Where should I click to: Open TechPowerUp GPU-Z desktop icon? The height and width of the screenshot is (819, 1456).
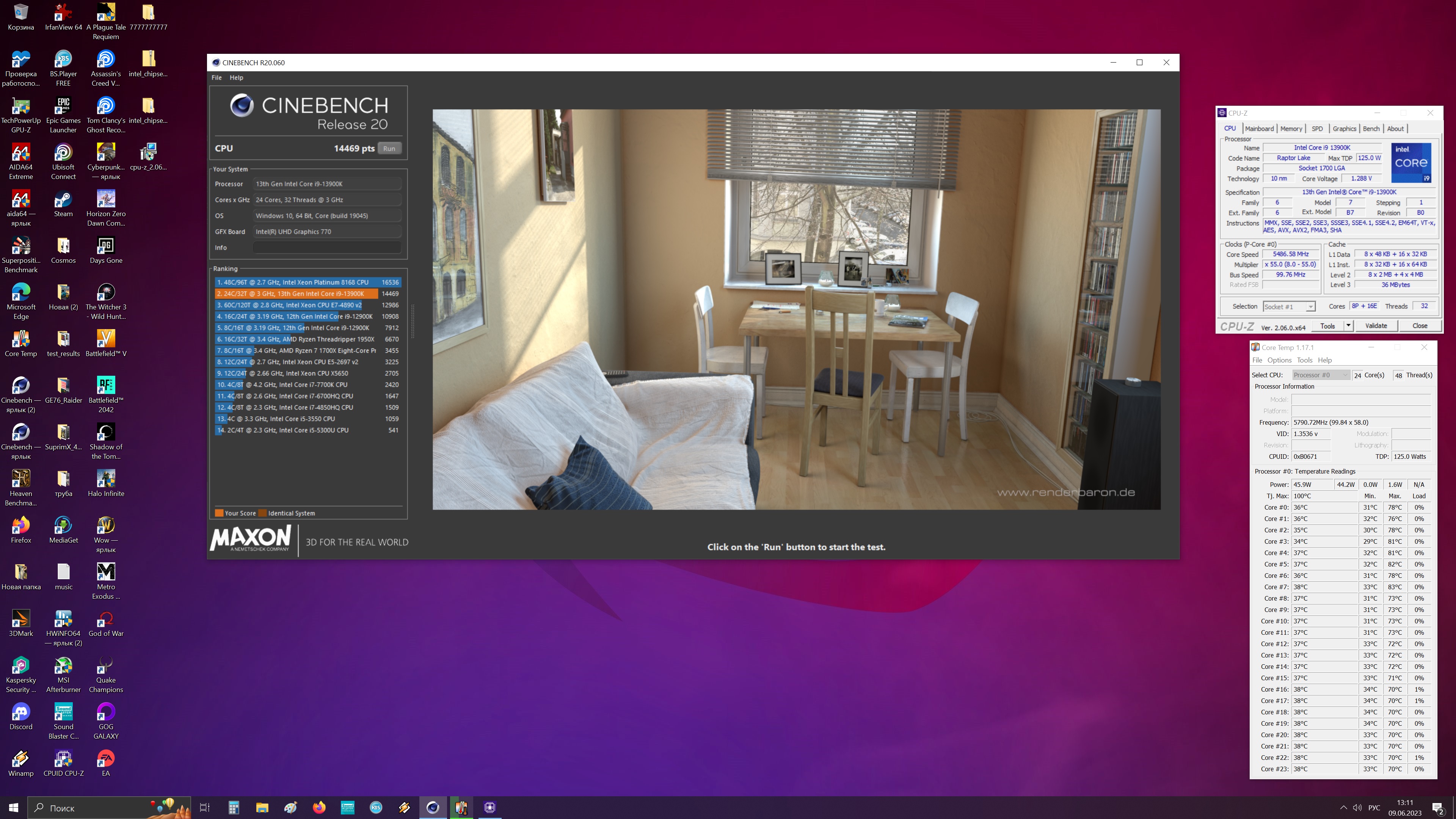(x=21, y=107)
